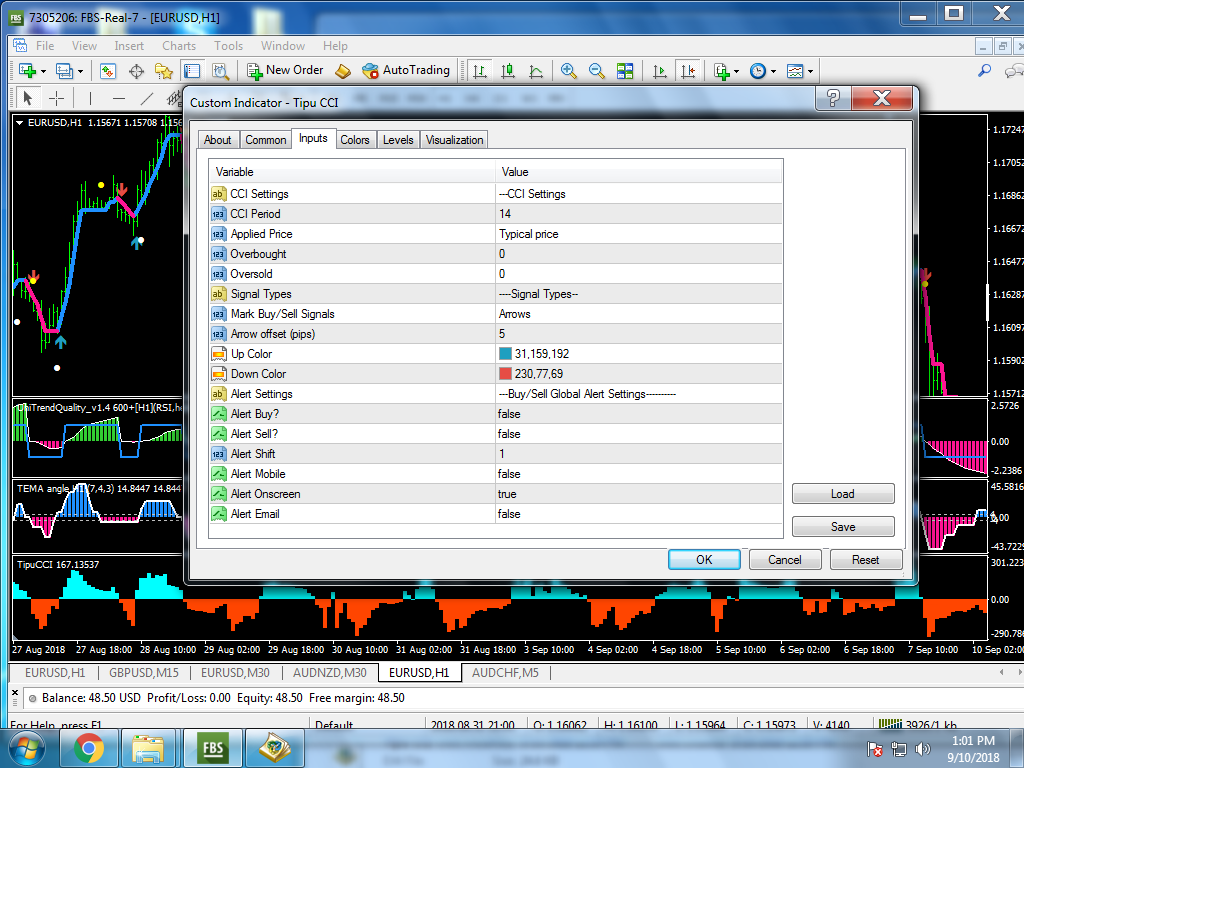The width and height of the screenshot is (1228, 920).
Task: Click the Down Color swatch 230,77,69
Action: point(505,374)
